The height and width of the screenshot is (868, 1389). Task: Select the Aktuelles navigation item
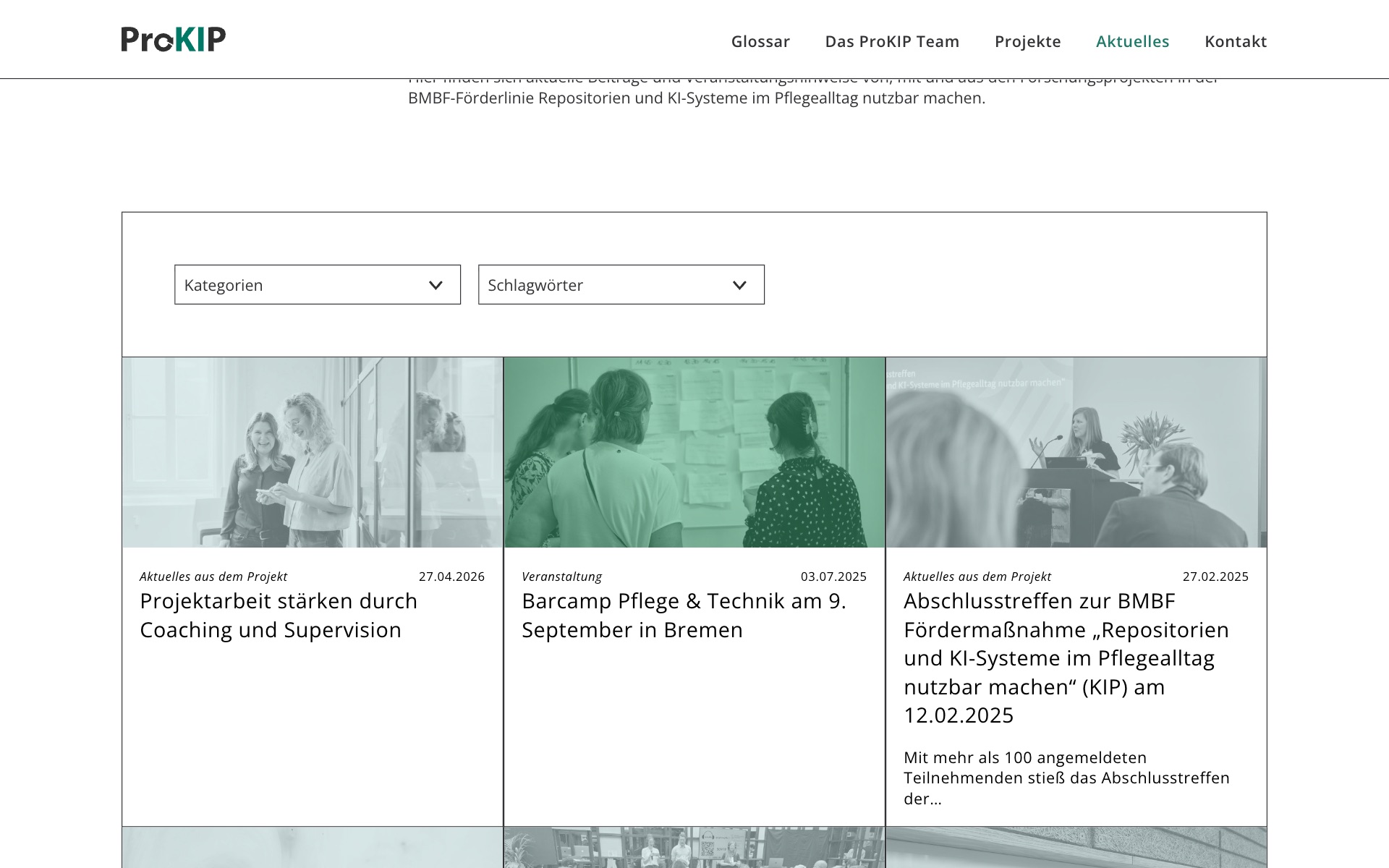1132,41
